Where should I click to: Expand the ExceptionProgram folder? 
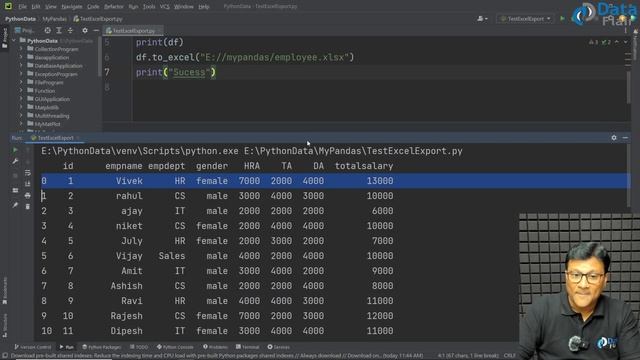coord(21,74)
